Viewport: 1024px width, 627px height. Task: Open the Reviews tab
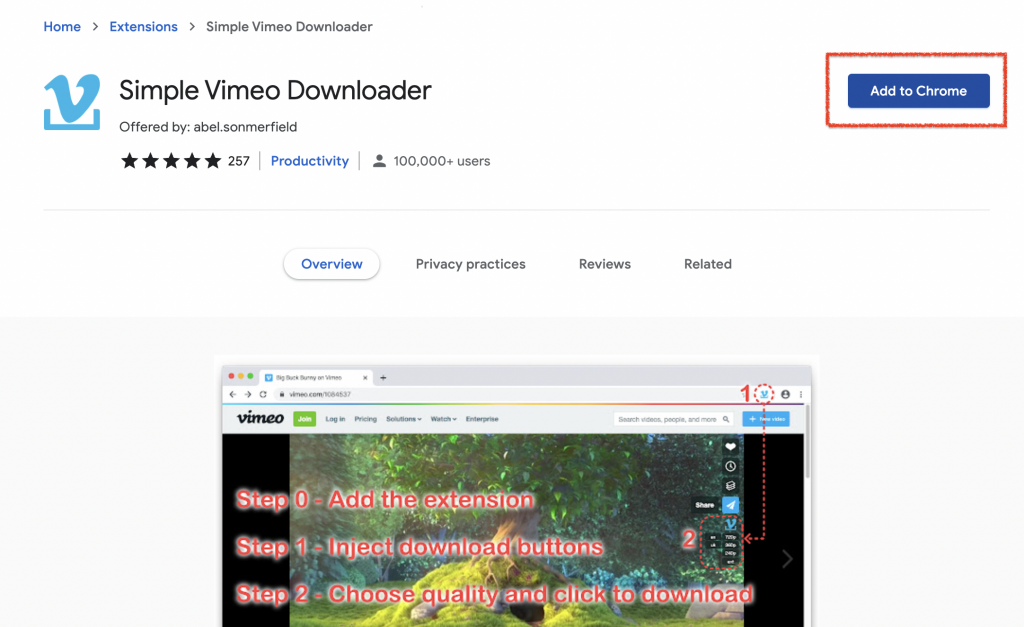(x=605, y=264)
